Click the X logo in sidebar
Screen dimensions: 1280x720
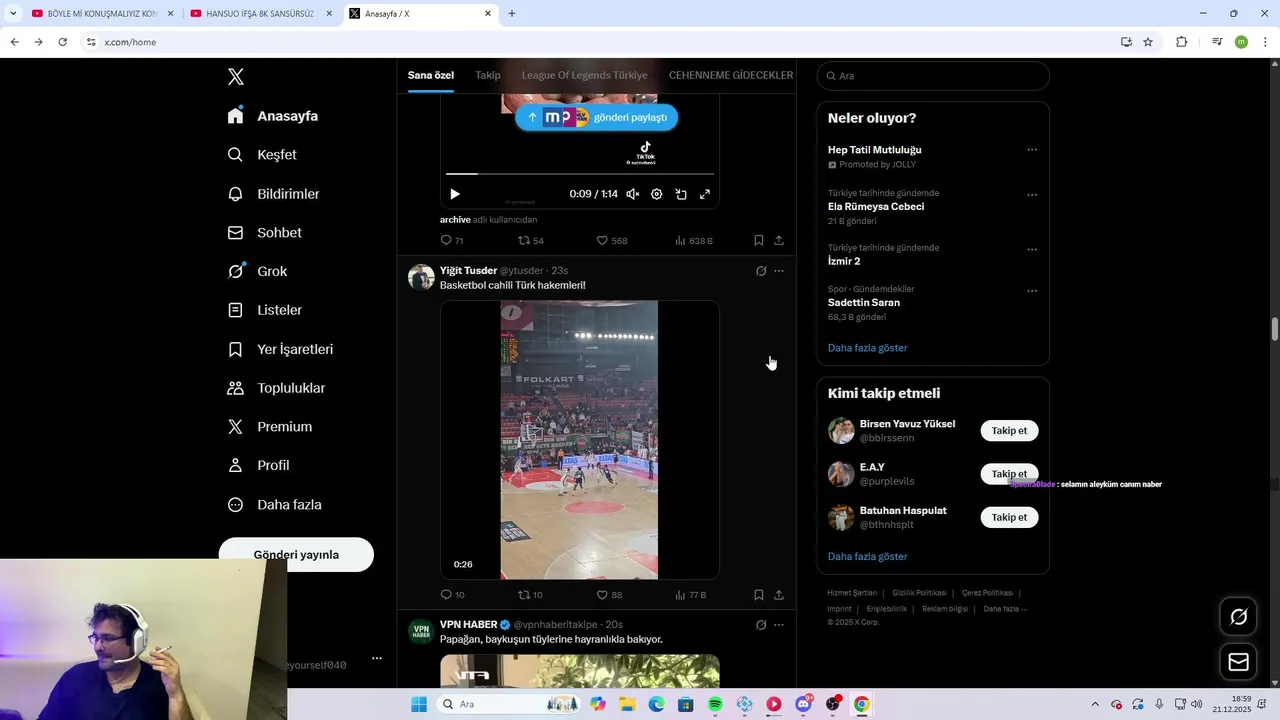pyautogui.click(x=235, y=77)
